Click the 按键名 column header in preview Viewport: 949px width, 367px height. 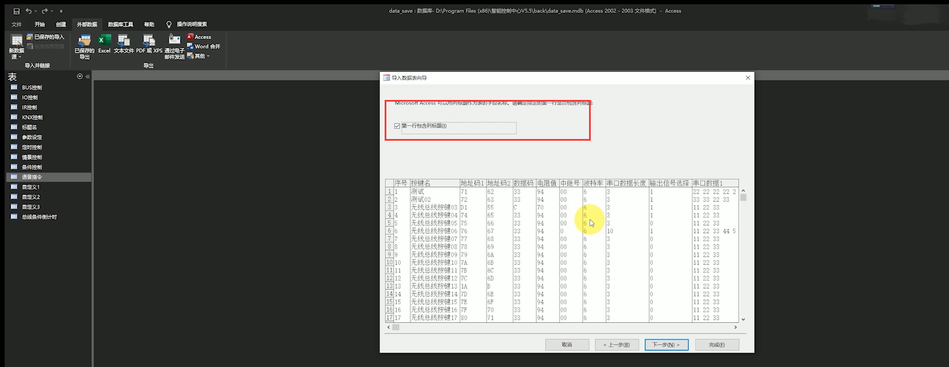pos(434,183)
